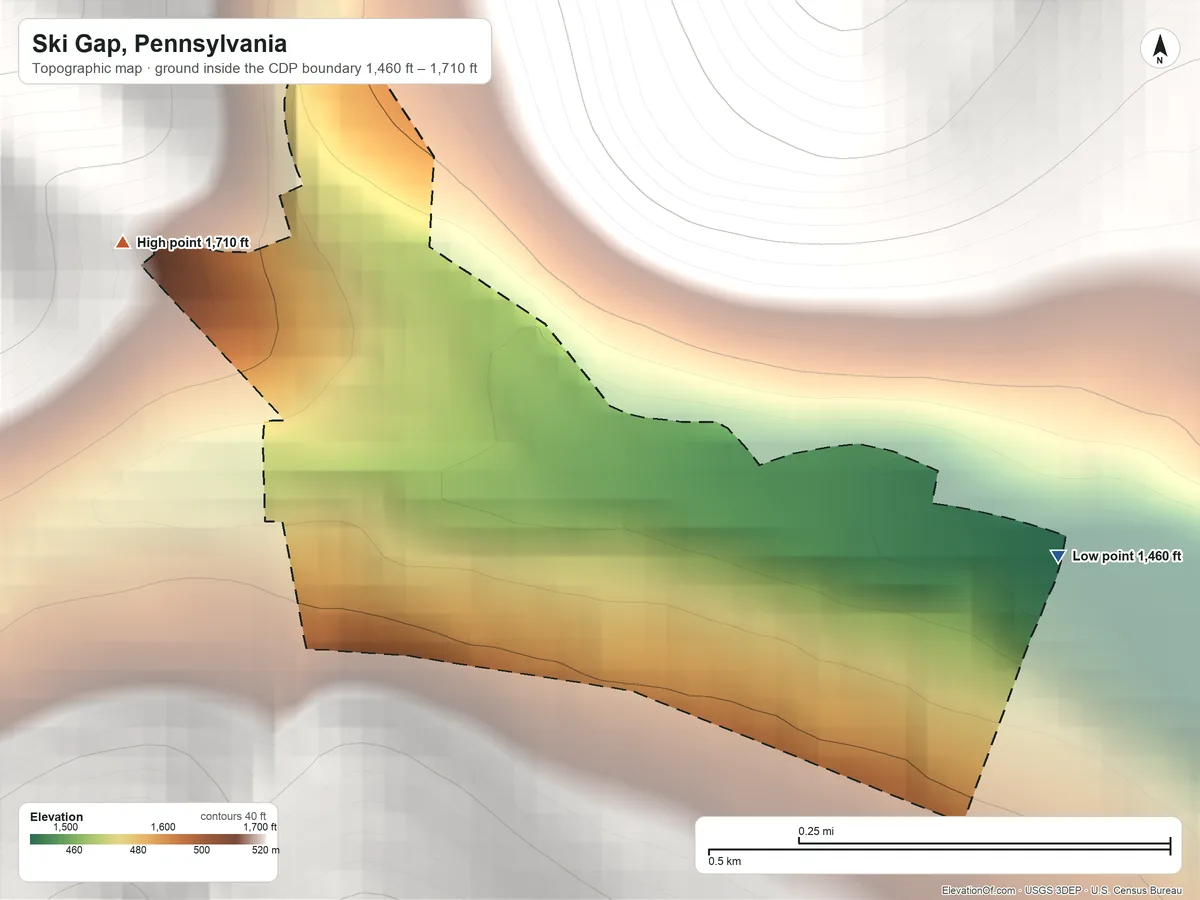1200x900 pixels.
Task: Click the '1,600' feet legend value
Action: (x=163, y=827)
